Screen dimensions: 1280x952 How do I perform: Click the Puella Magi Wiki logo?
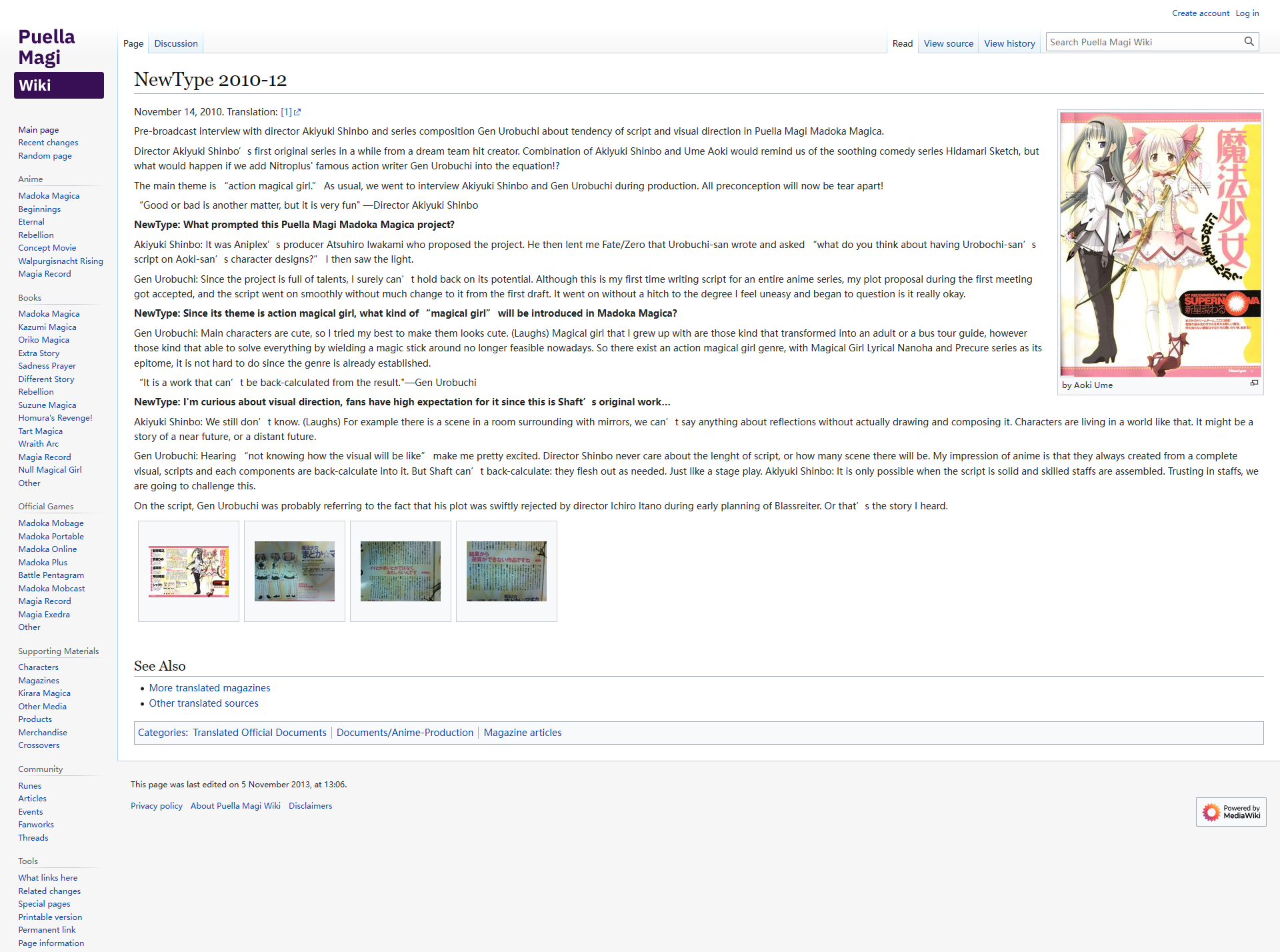[x=59, y=63]
